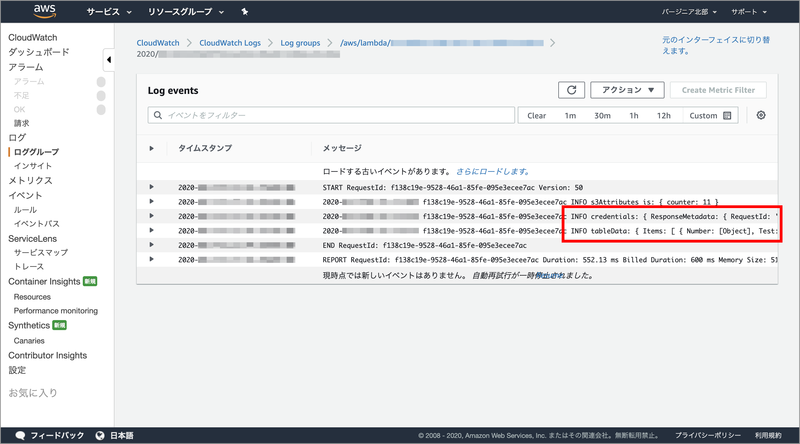Click the Clear time filter button
Image resolution: width=800 pixels, height=444 pixels.
(536, 115)
